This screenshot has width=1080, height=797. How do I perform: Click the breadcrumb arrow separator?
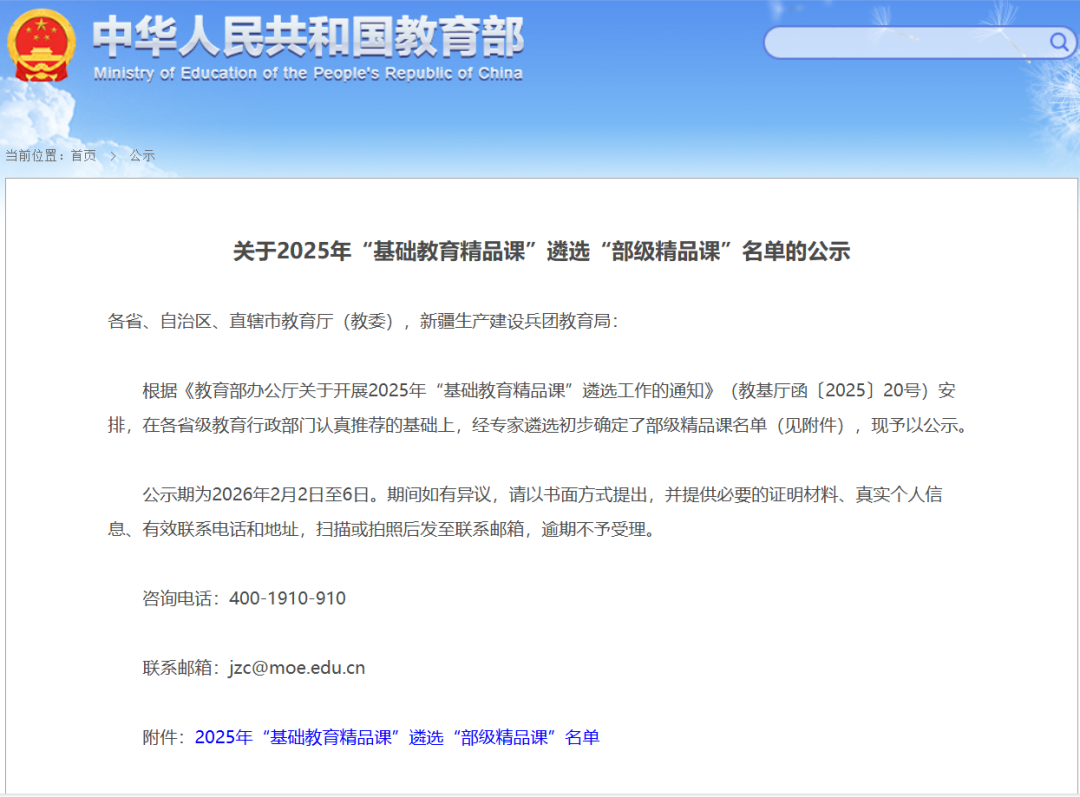113,156
